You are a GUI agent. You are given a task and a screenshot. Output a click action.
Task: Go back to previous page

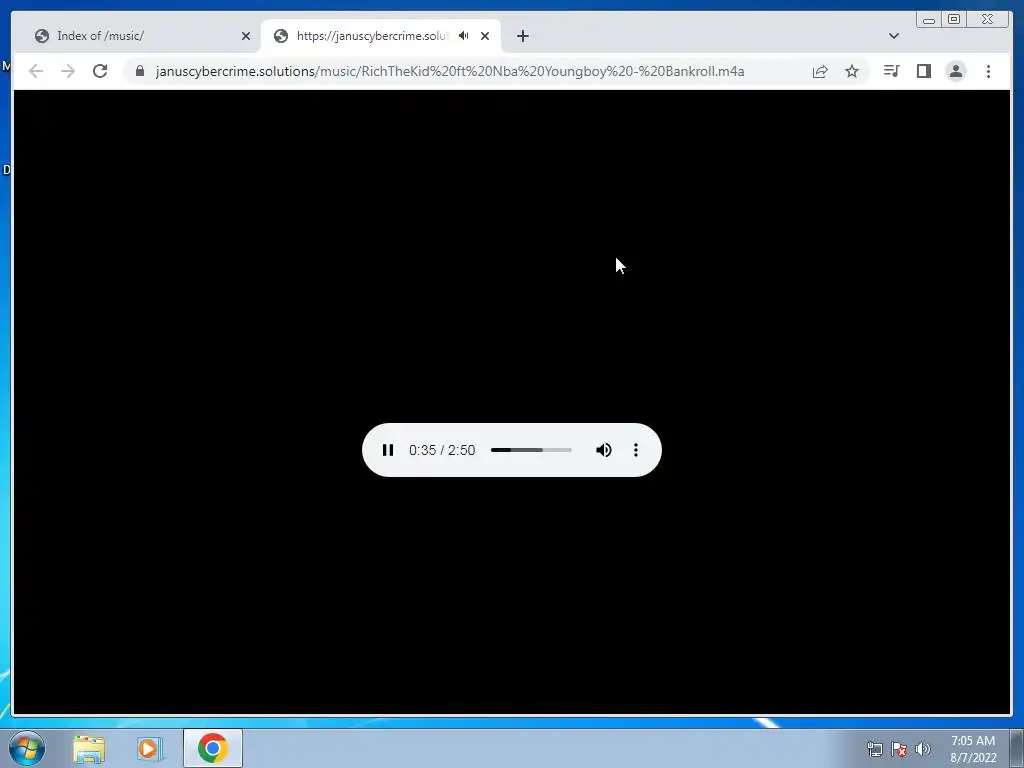click(x=36, y=71)
